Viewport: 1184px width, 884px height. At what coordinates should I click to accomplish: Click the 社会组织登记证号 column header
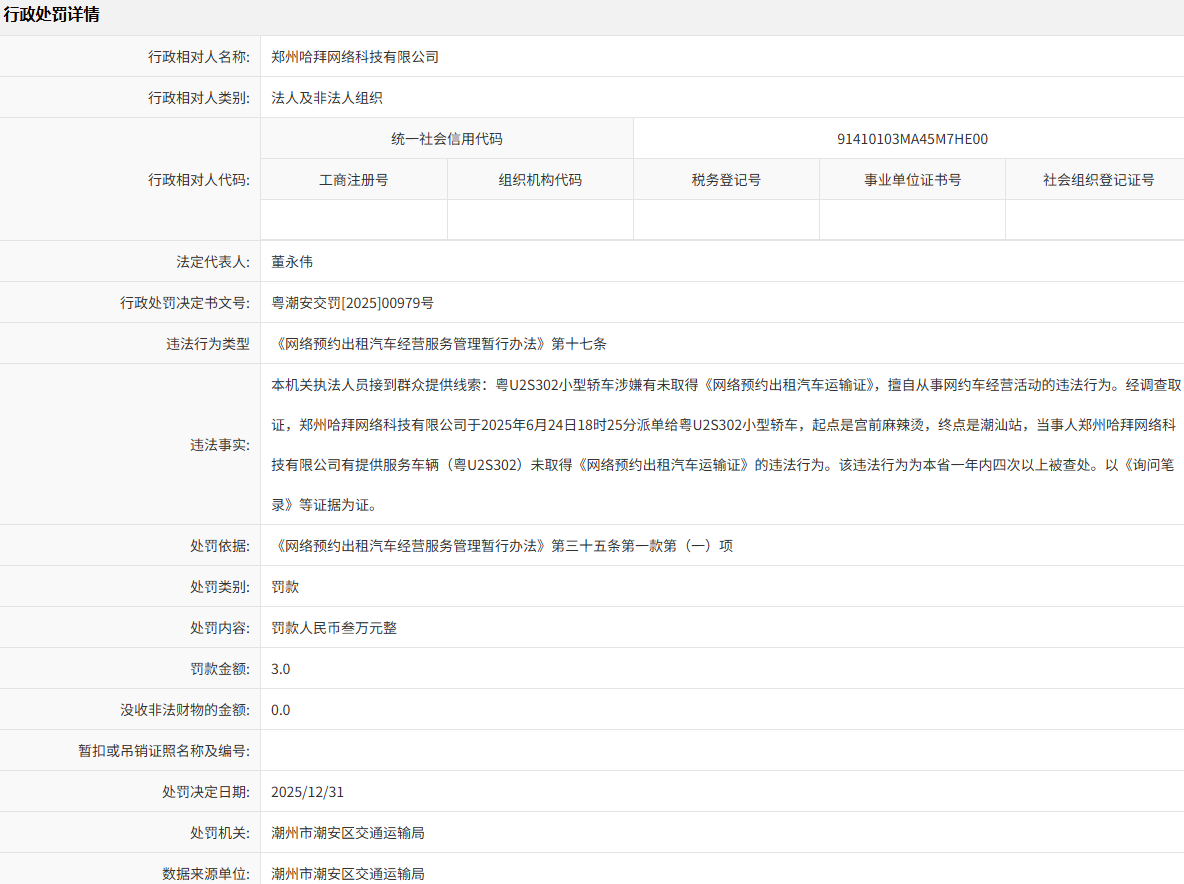1098,180
